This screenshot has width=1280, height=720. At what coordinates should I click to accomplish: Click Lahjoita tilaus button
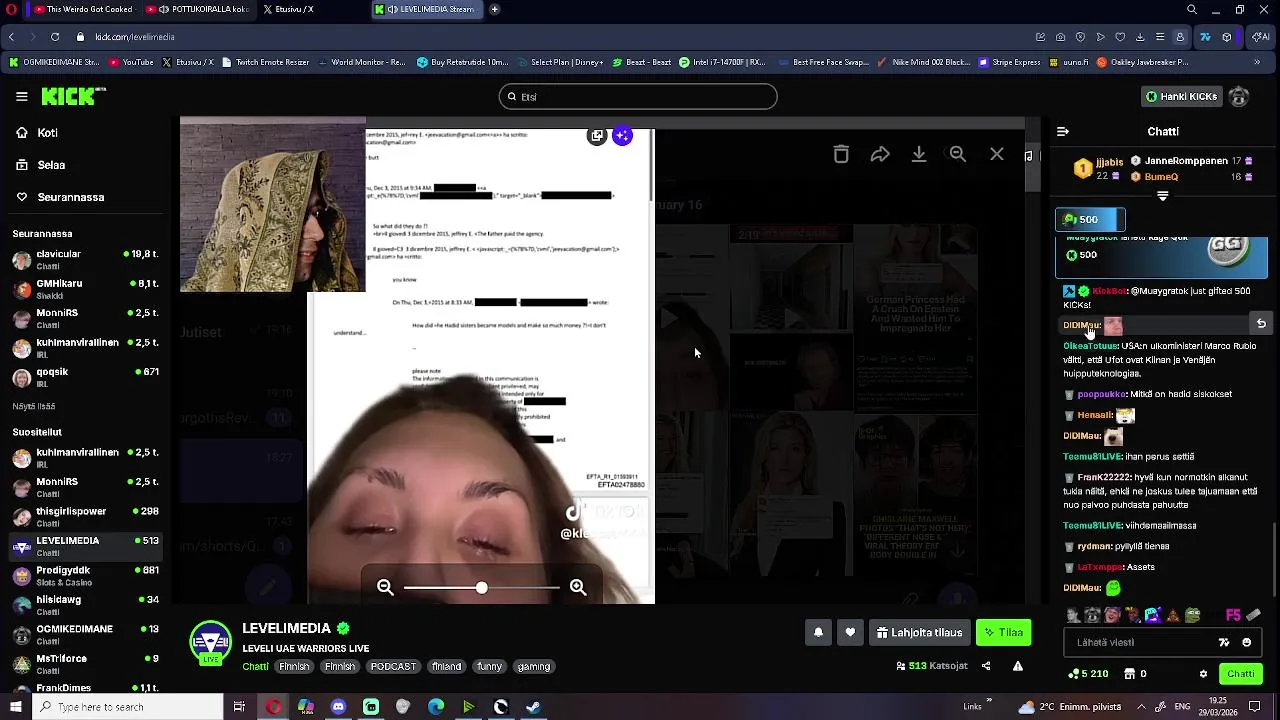click(x=919, y=633)
